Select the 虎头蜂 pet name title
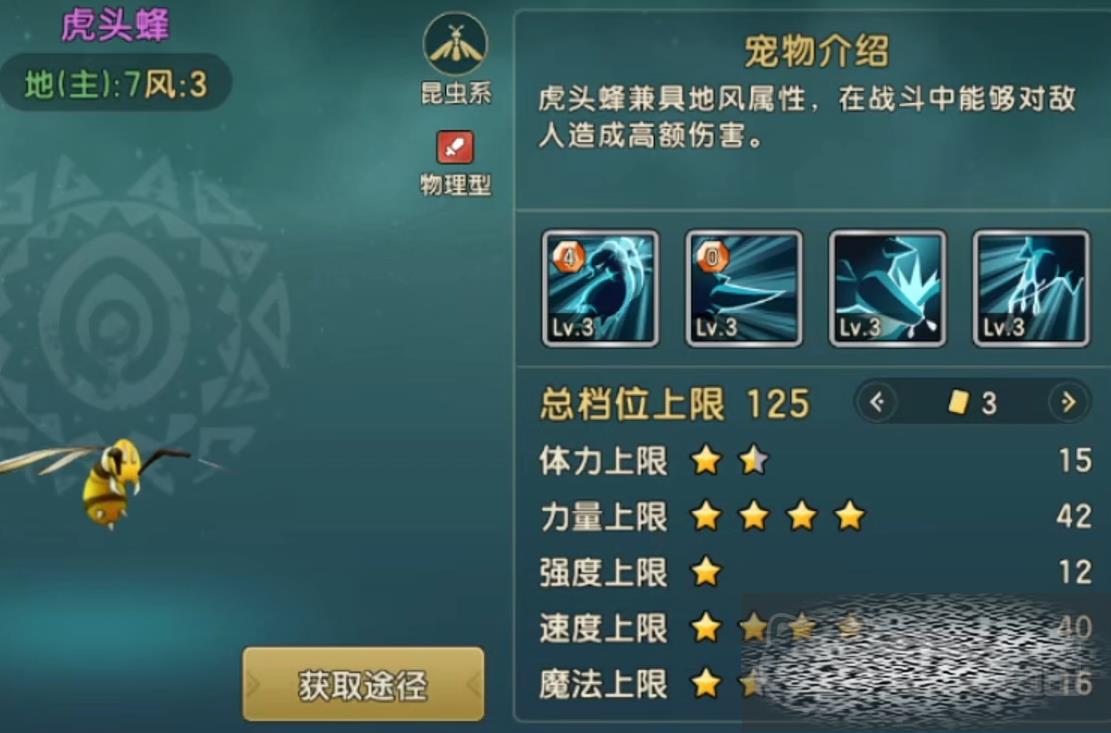The height and width of the screenshot is (733, 1111). pos(115,25)
